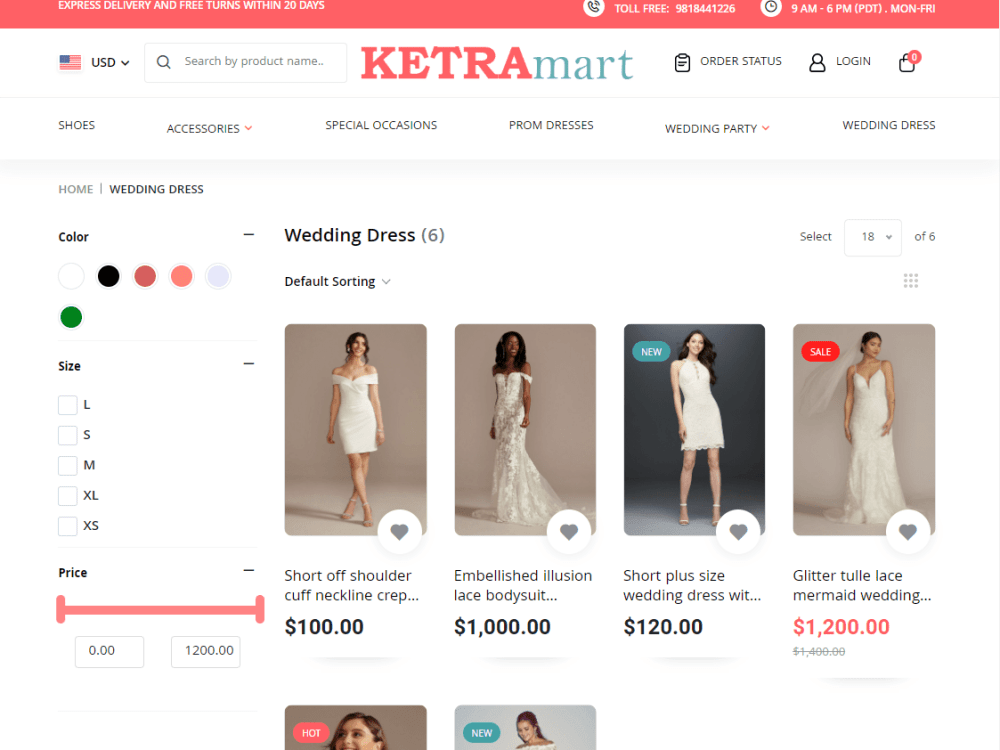
Task: Click the US flag icon in the header
Action: (x=69, y=61)
